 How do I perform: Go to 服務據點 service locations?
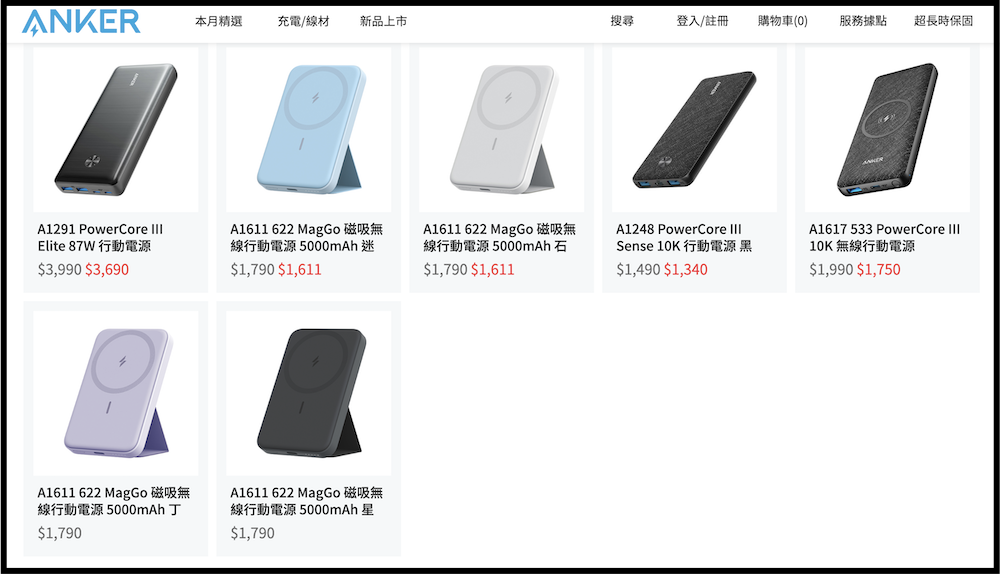pos(862,21)
